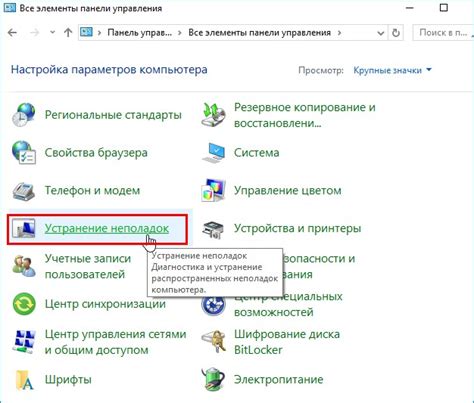Viewport: 474px width, 403px height.
Task: Open the Крупные значки view dropdown
Action: (x=392, y=70)
